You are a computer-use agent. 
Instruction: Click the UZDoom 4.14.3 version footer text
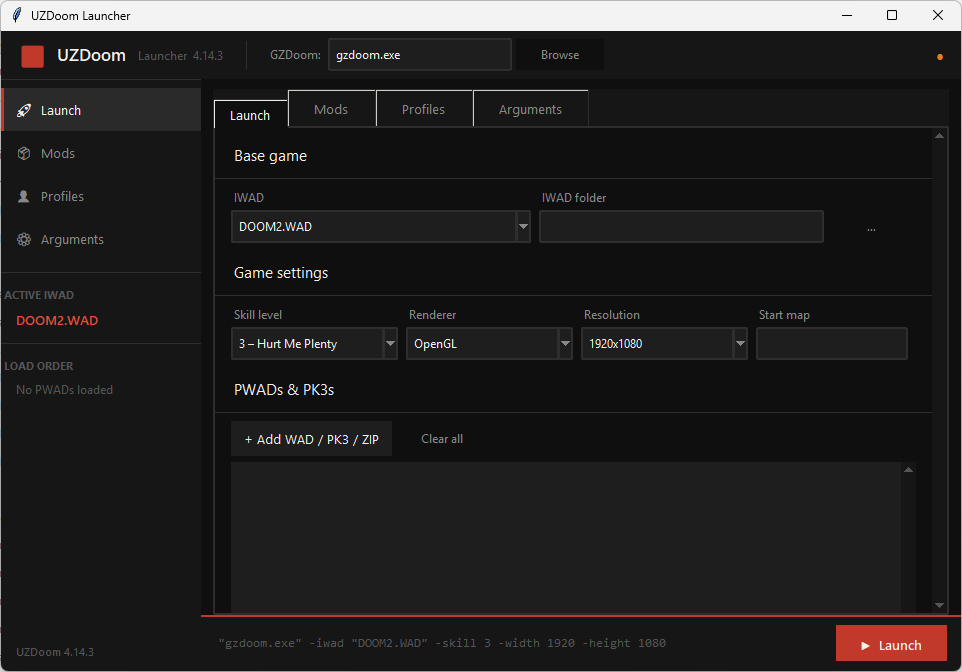click(x=55, y=652)
